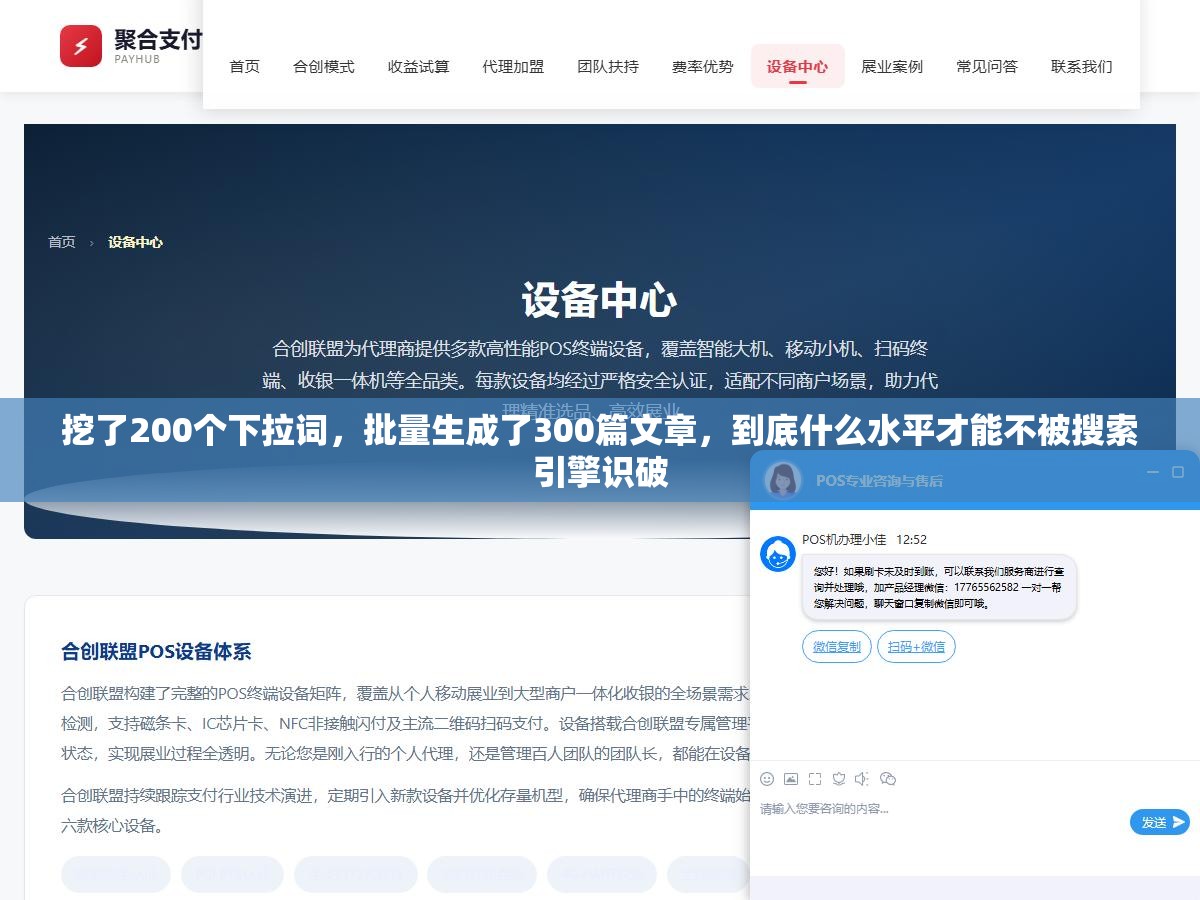Click the chat header consultant avatar
Viewport: 1200px width, 900px height.
coord(783,479)
